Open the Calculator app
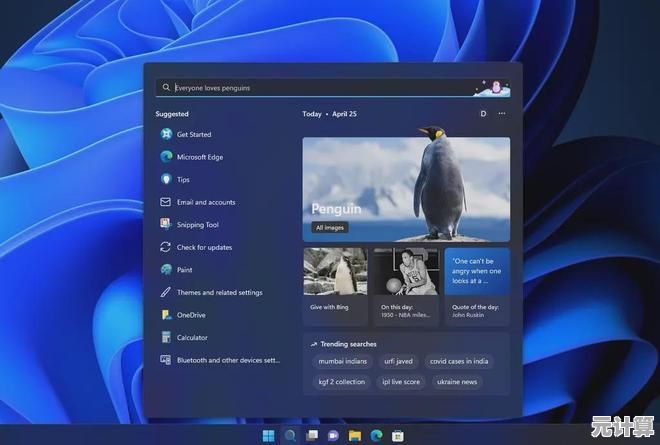This screenshot has height=445, width=660. [x=192, y=338]
